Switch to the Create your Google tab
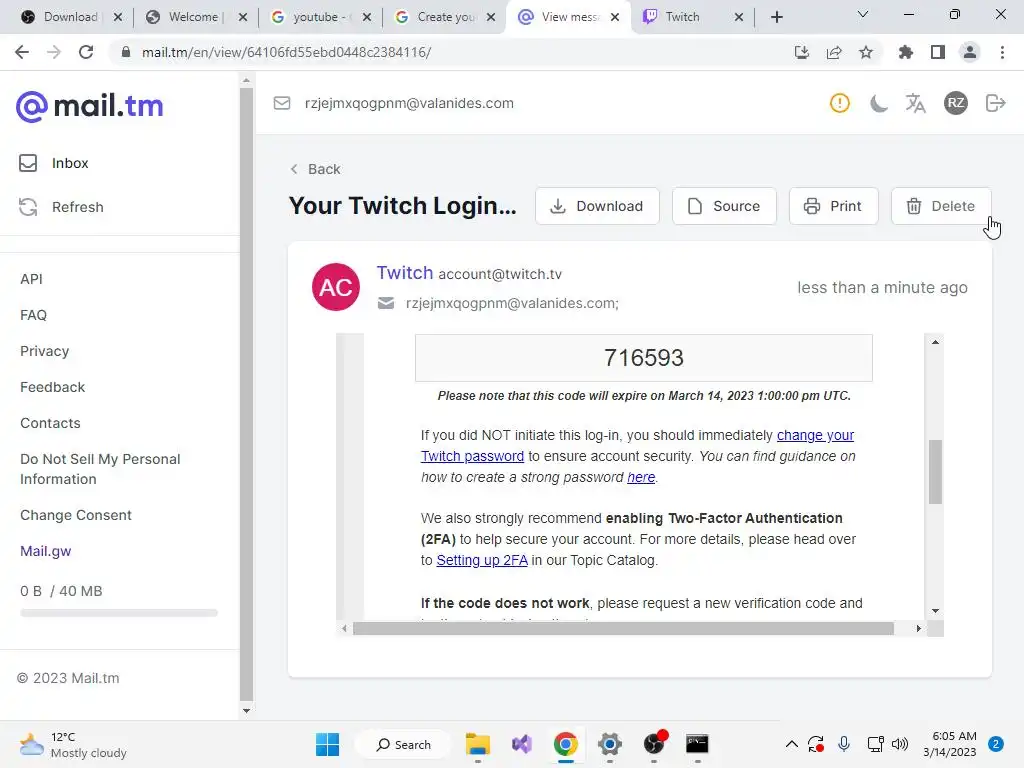This screenshot has height=768, width=1024. [x=446, y=17]
